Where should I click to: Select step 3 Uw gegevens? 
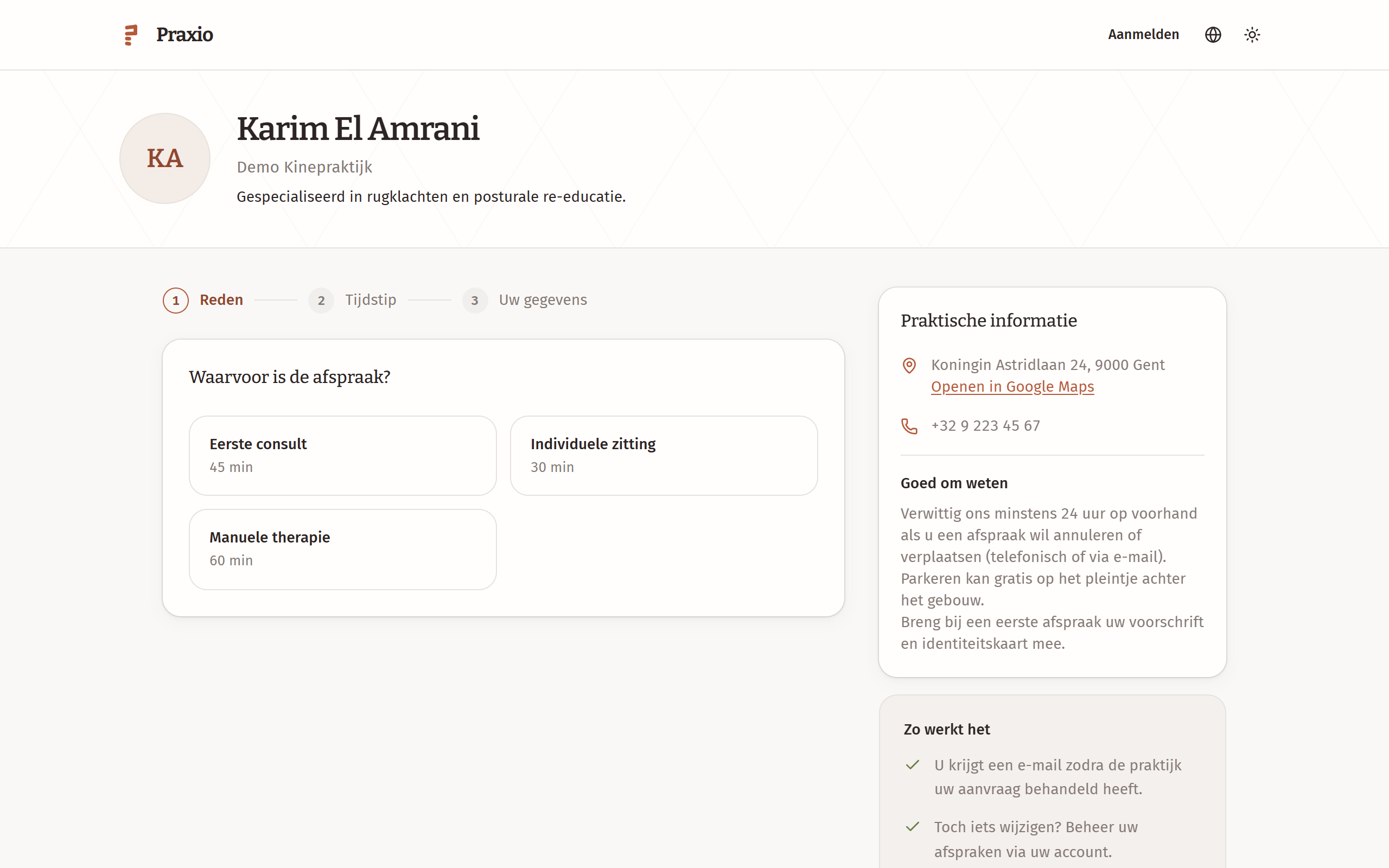(x=525, y=300)
